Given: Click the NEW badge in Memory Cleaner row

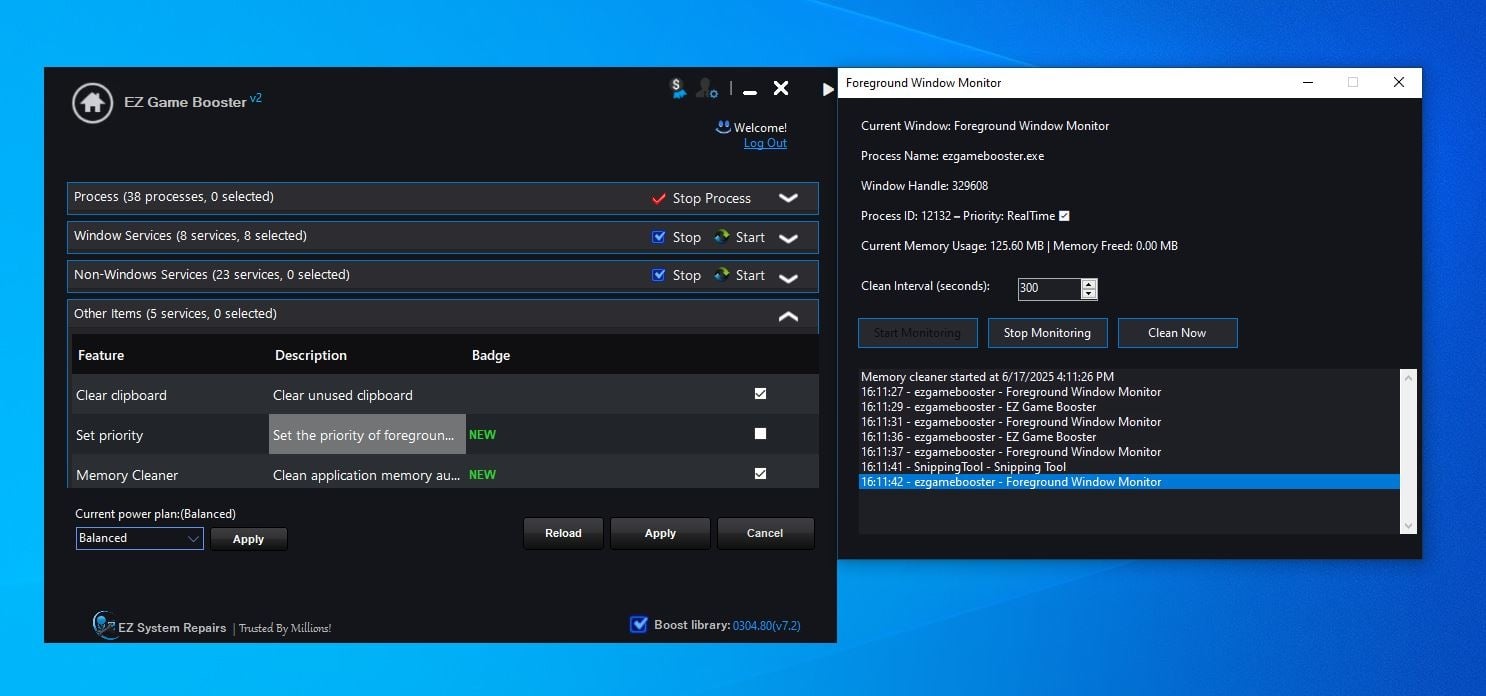Looking at the screenshot, I should pyautogui.click(x=482, y=475).
